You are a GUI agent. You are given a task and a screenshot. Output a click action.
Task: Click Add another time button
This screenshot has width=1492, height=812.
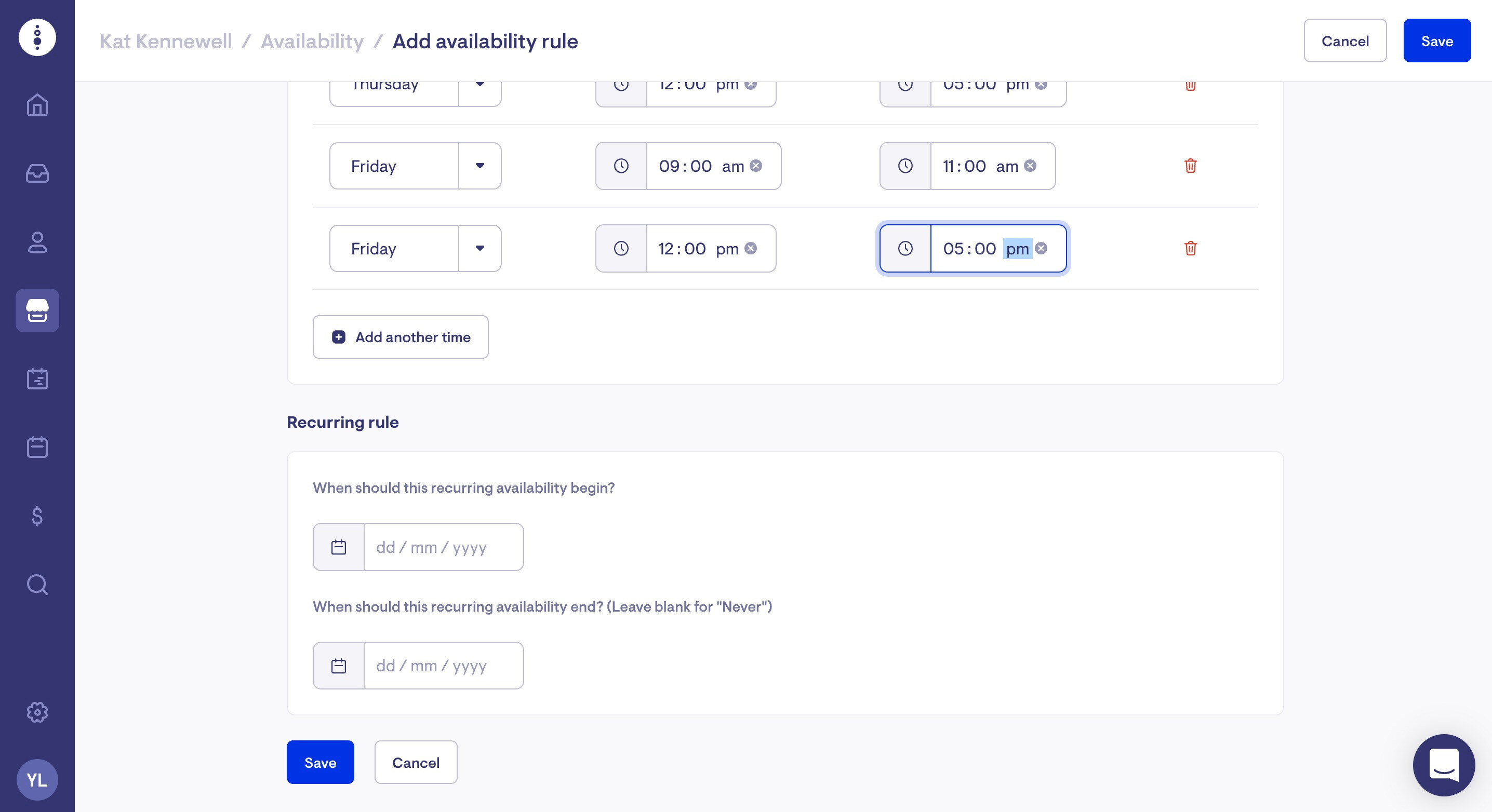click(400, 337)
